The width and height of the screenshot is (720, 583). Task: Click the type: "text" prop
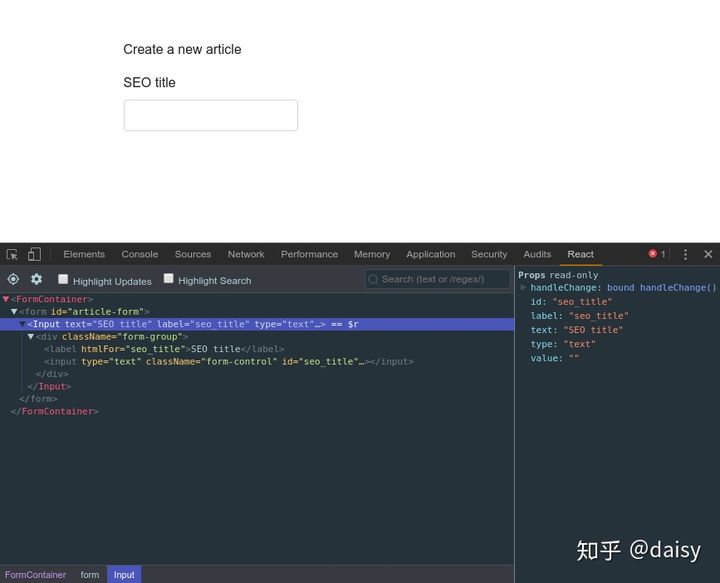click(x=563, y=344)
